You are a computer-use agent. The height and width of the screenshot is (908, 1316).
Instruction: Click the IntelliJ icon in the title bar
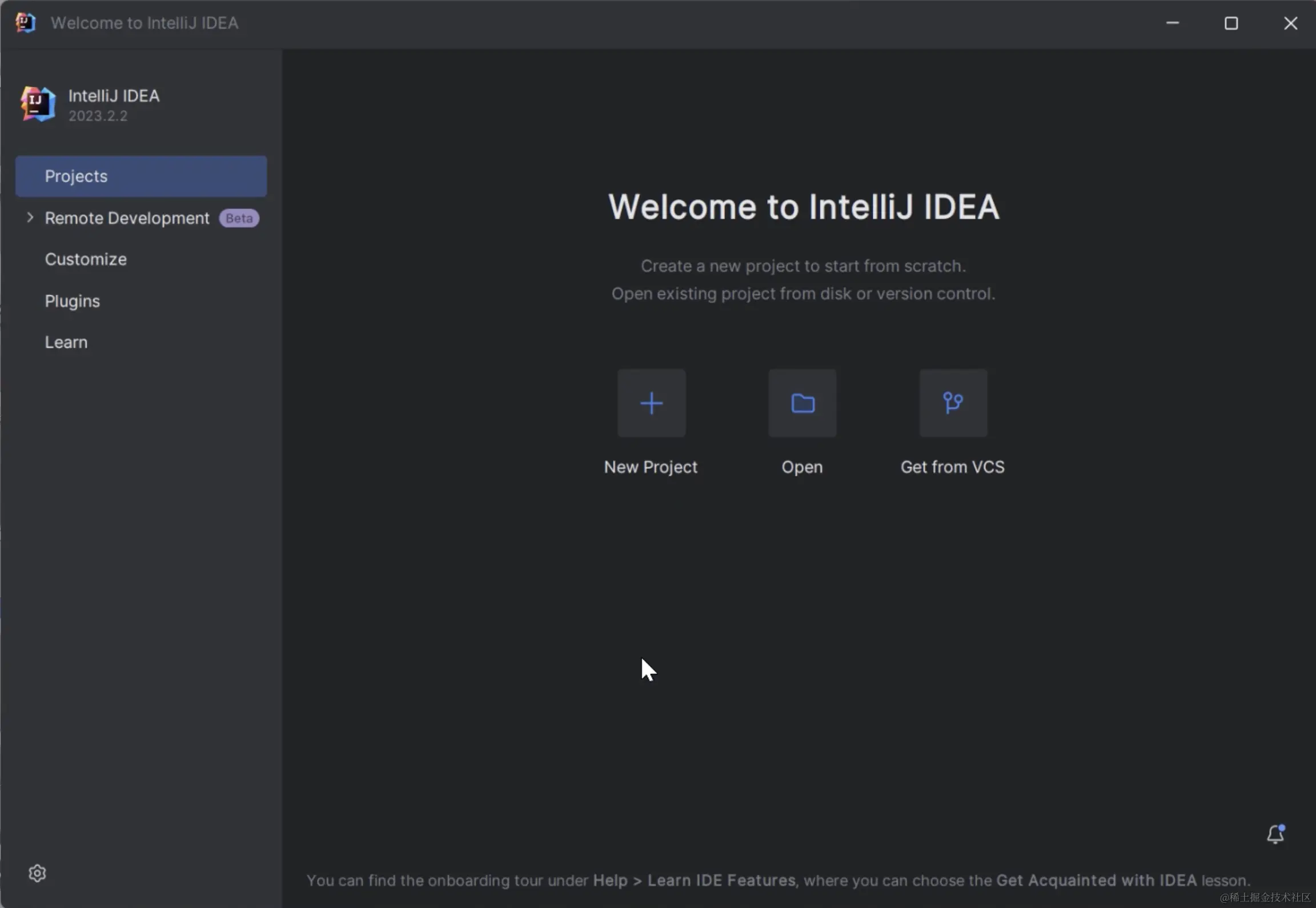click(x=25, y=23)
